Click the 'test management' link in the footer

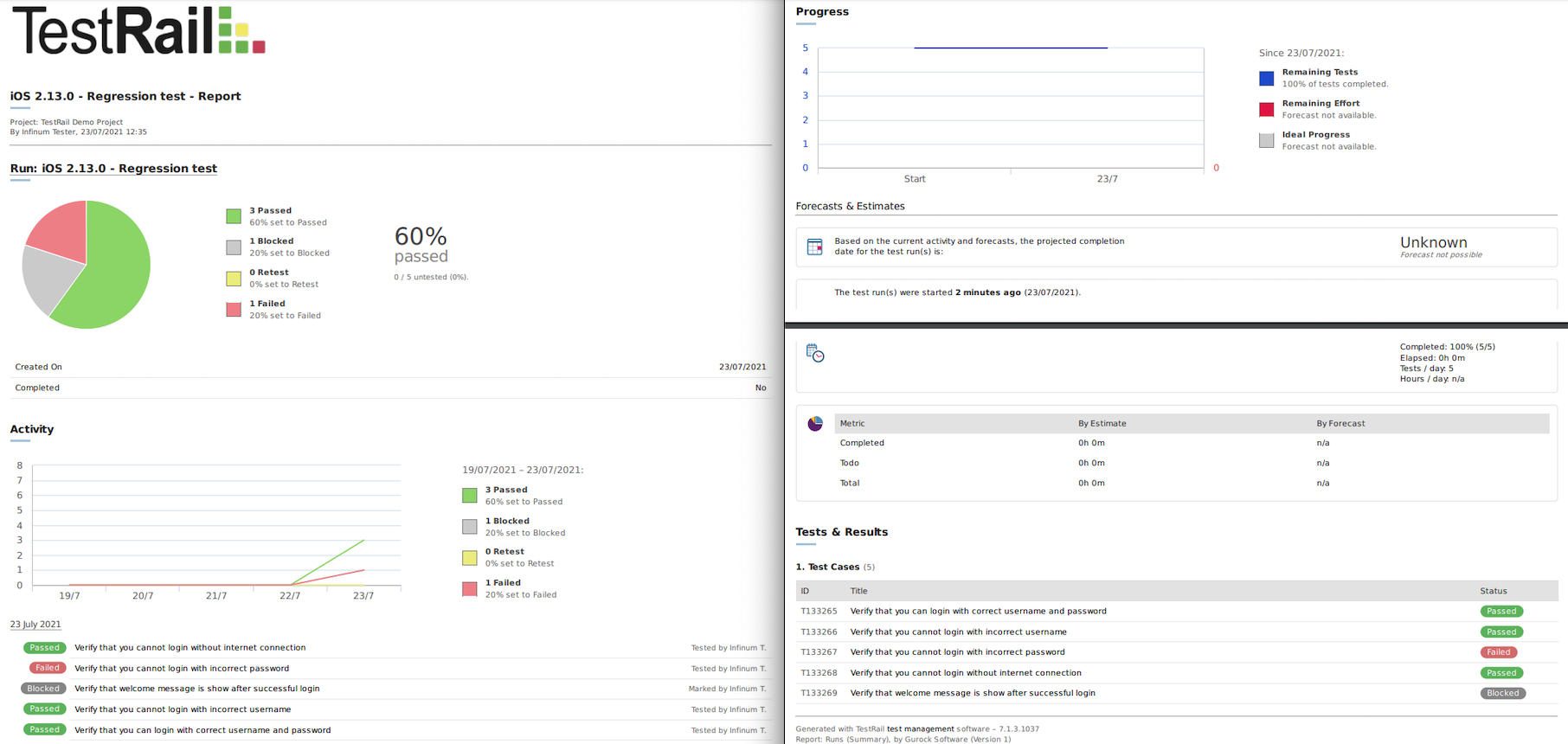tap(921, 729)
